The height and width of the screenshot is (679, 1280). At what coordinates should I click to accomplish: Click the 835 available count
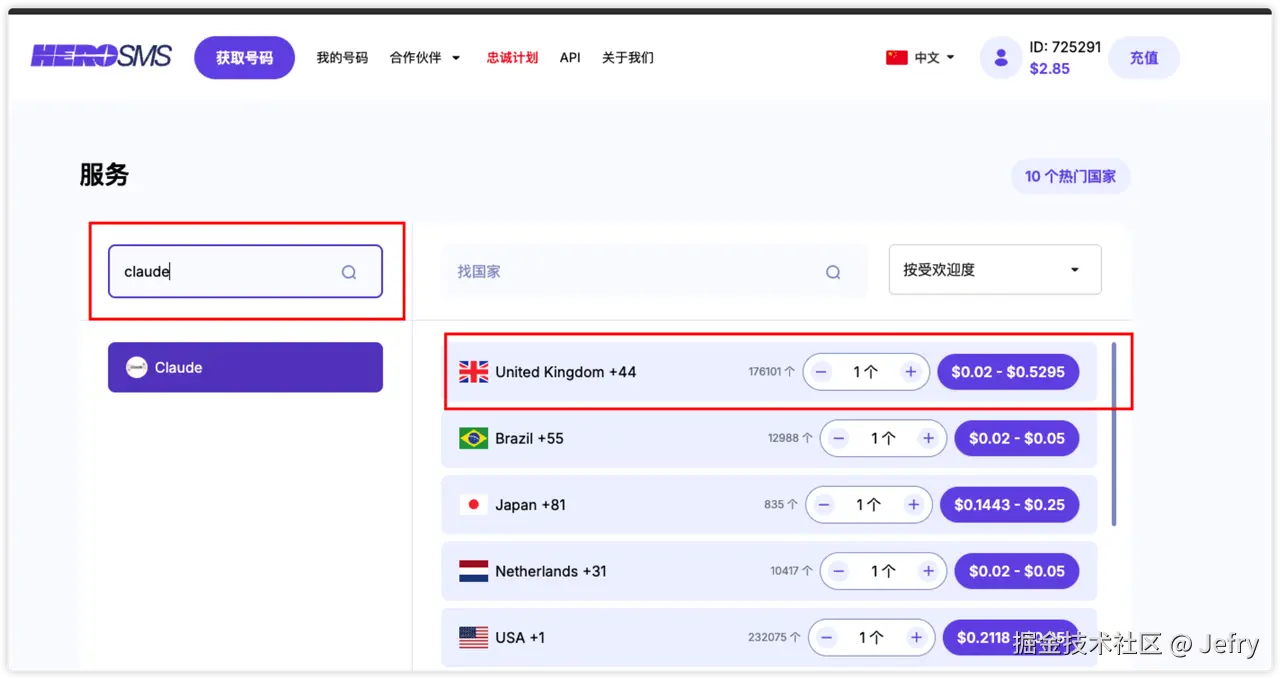tap(781, 505)
